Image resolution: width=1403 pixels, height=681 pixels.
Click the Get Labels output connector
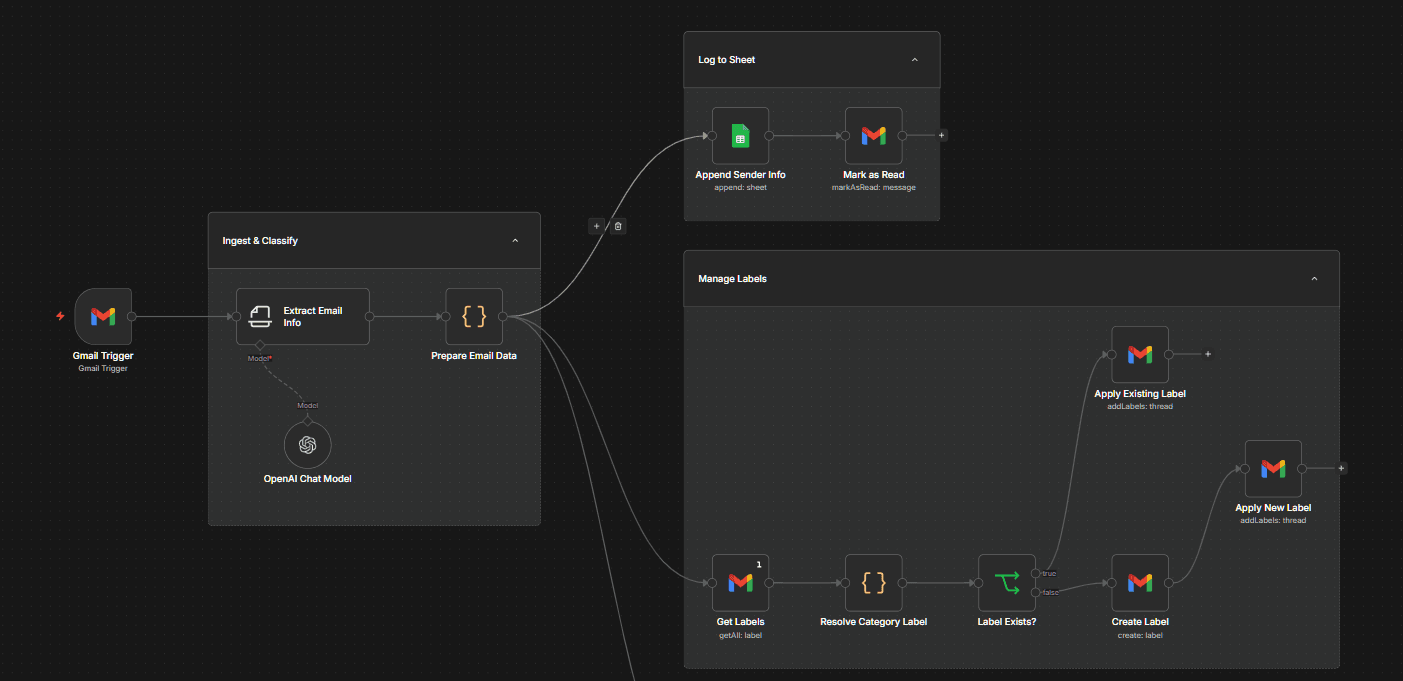[x=769, y=582]
